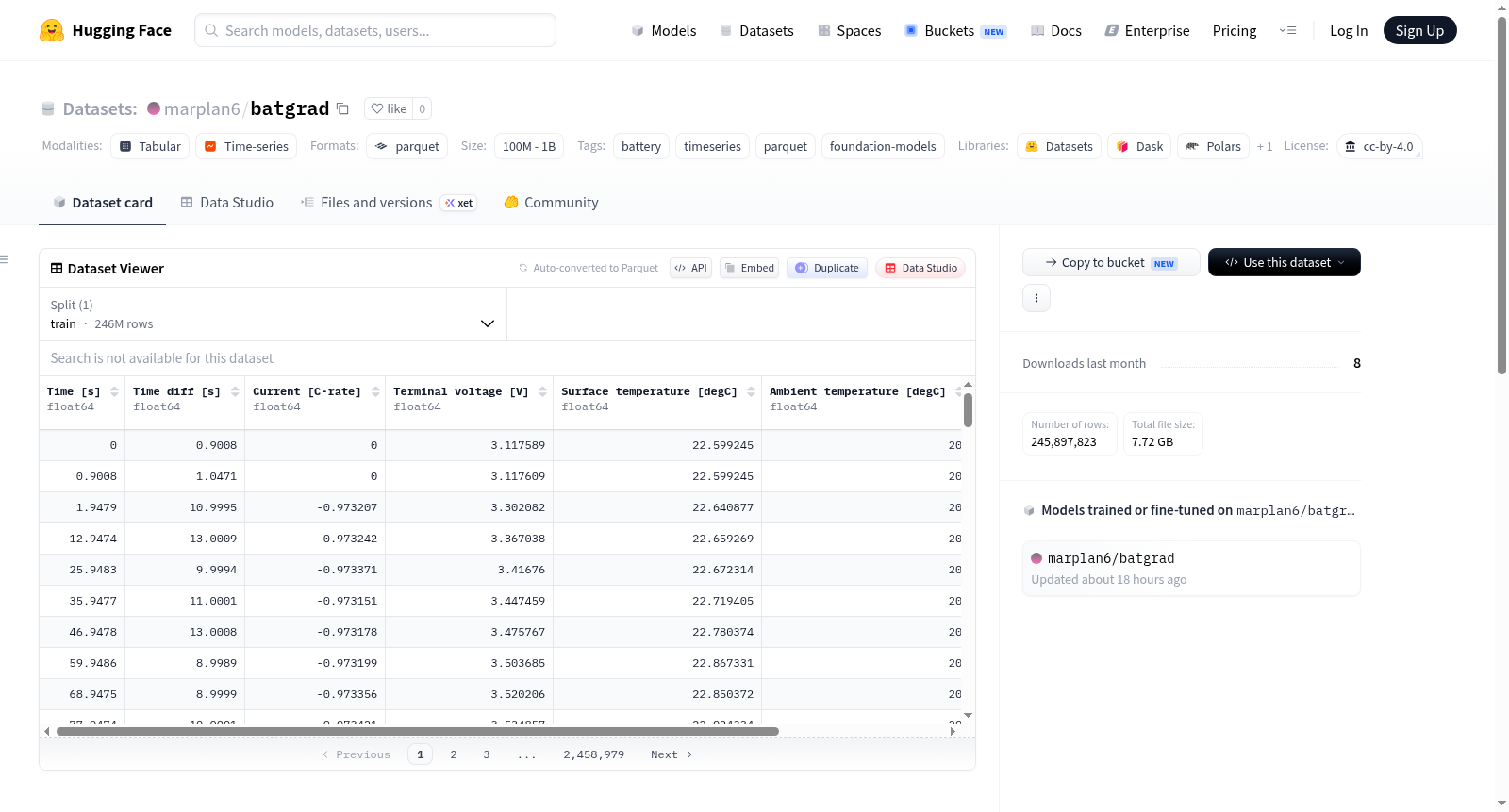Switch to the Data Studio tab
This screenshot has width=1509, height=812.
pyautogui.click(x=227, y=203)
